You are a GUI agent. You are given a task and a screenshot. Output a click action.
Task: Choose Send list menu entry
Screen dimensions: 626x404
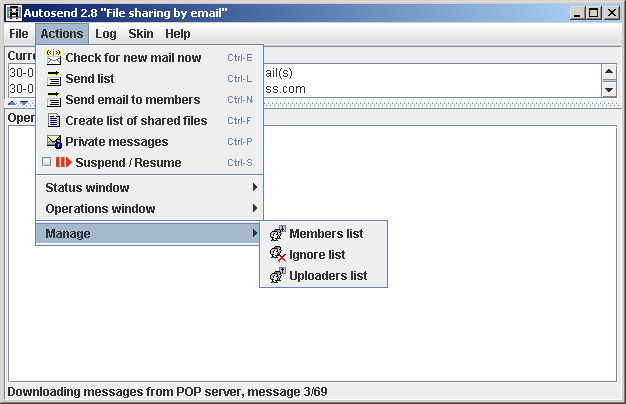[x=149, y=79]
